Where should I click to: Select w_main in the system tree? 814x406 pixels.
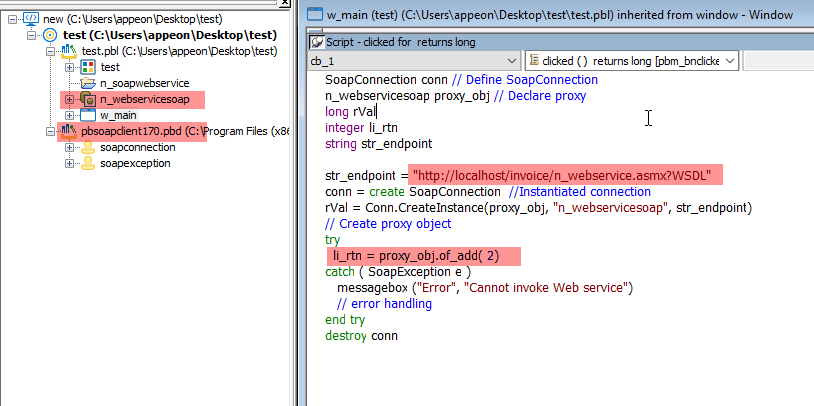click(x=118, y=115)
